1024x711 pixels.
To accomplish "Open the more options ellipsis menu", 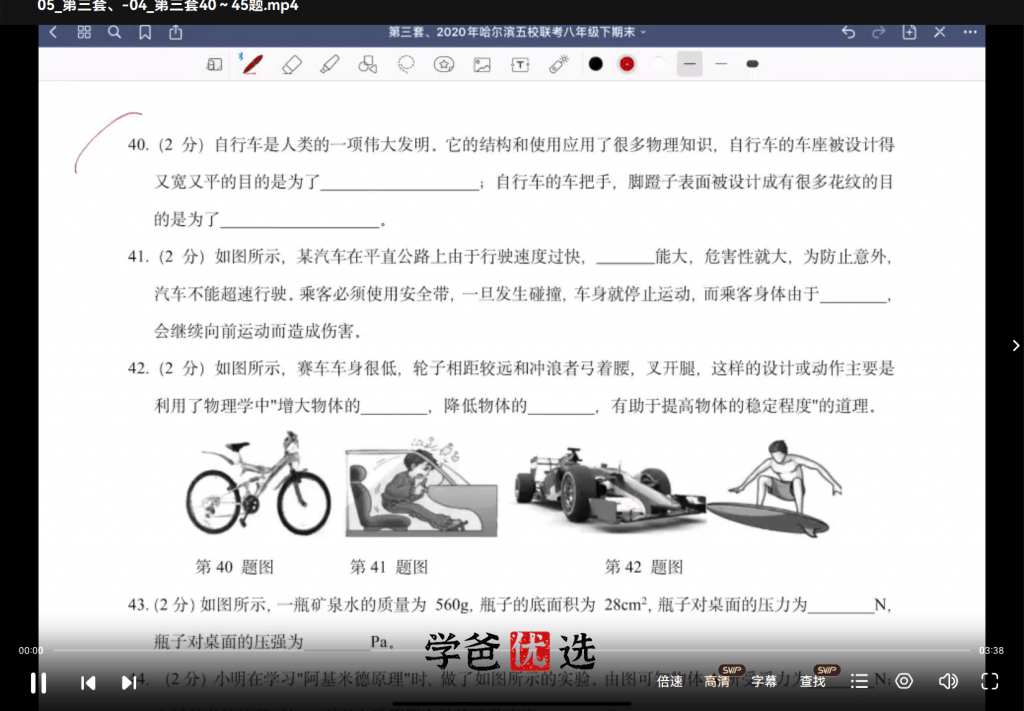I will (970, 32).
